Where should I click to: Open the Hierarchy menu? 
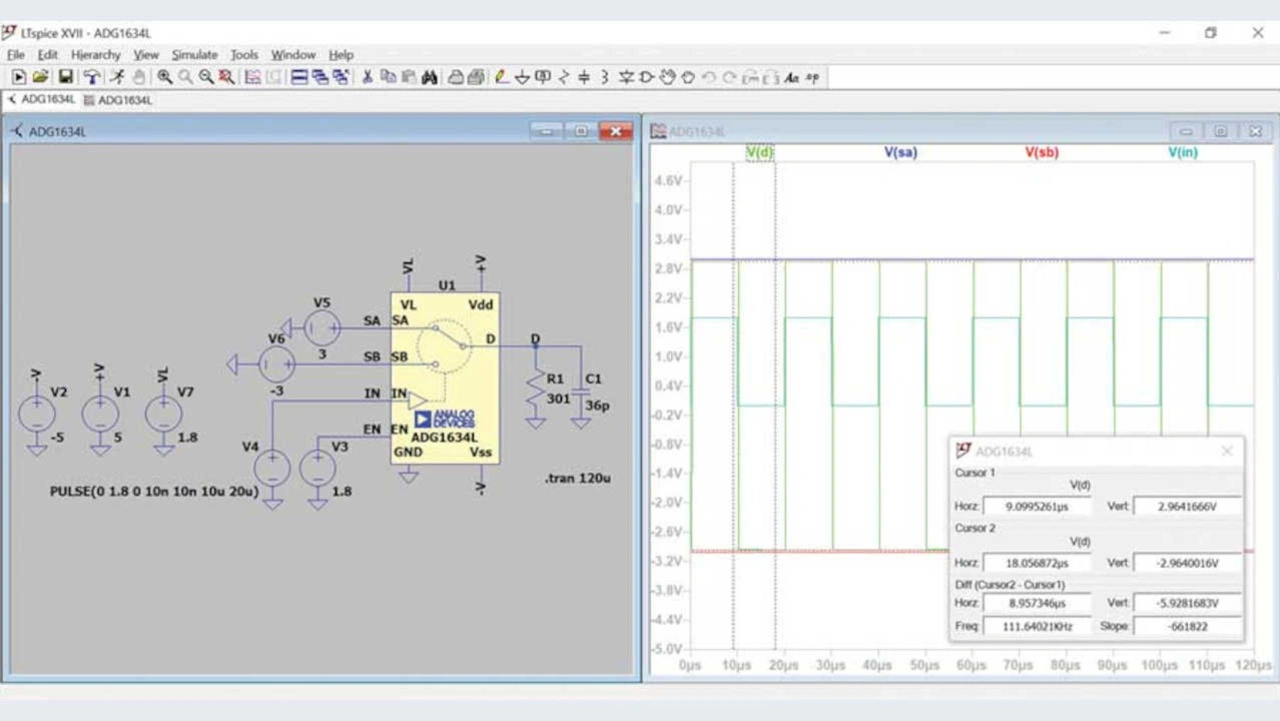click(x=95, y=55)
